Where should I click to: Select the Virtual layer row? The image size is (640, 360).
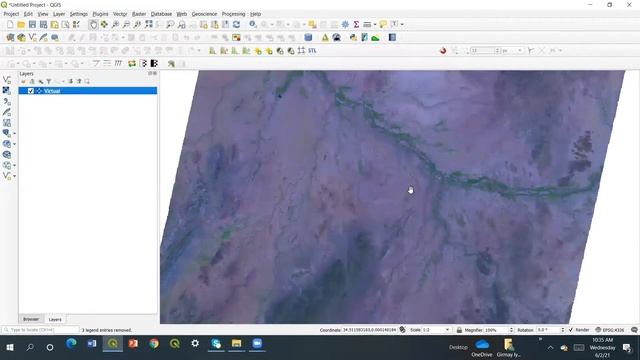(88, 91)
